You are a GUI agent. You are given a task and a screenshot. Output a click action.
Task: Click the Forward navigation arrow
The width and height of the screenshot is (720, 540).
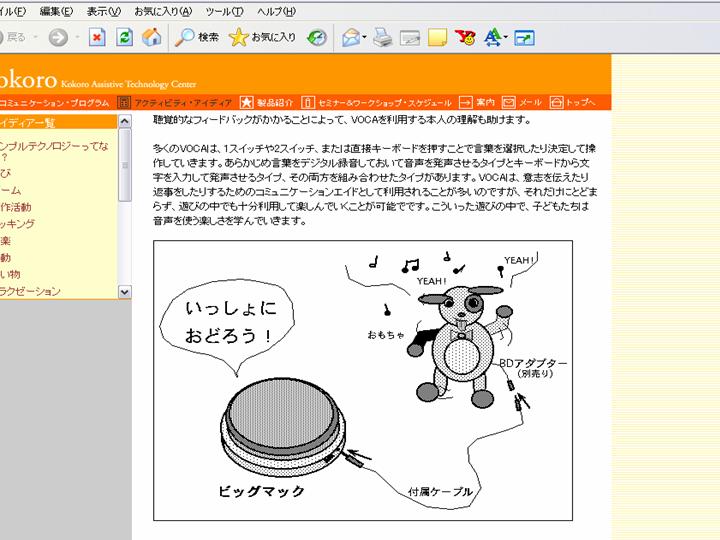coord(58,37)
